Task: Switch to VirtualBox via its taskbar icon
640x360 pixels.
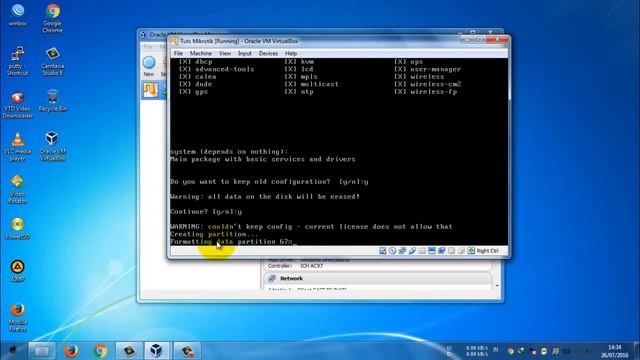Action: [x=156, y=351]
